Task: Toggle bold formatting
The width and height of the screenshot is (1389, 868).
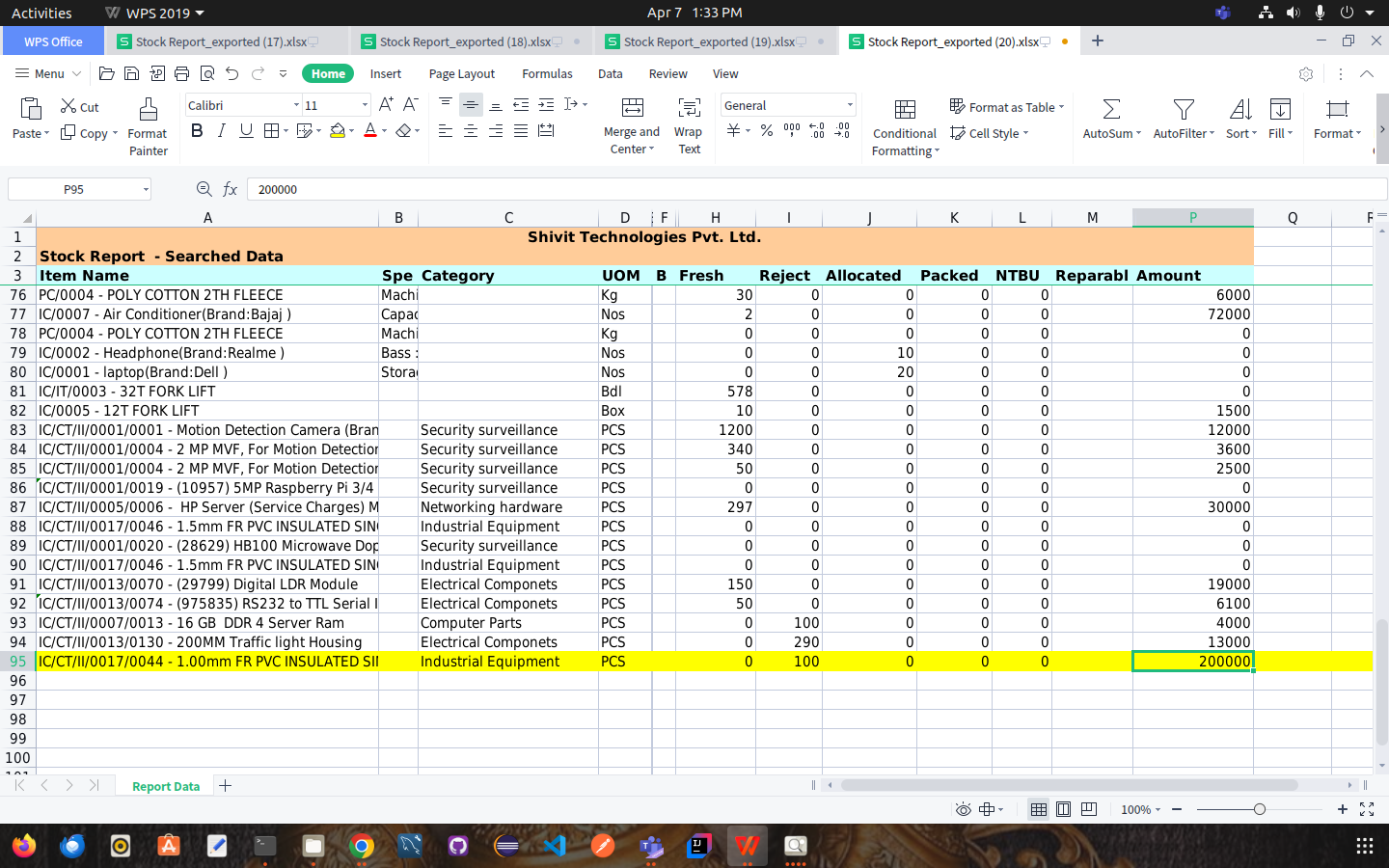Action: 197,131
